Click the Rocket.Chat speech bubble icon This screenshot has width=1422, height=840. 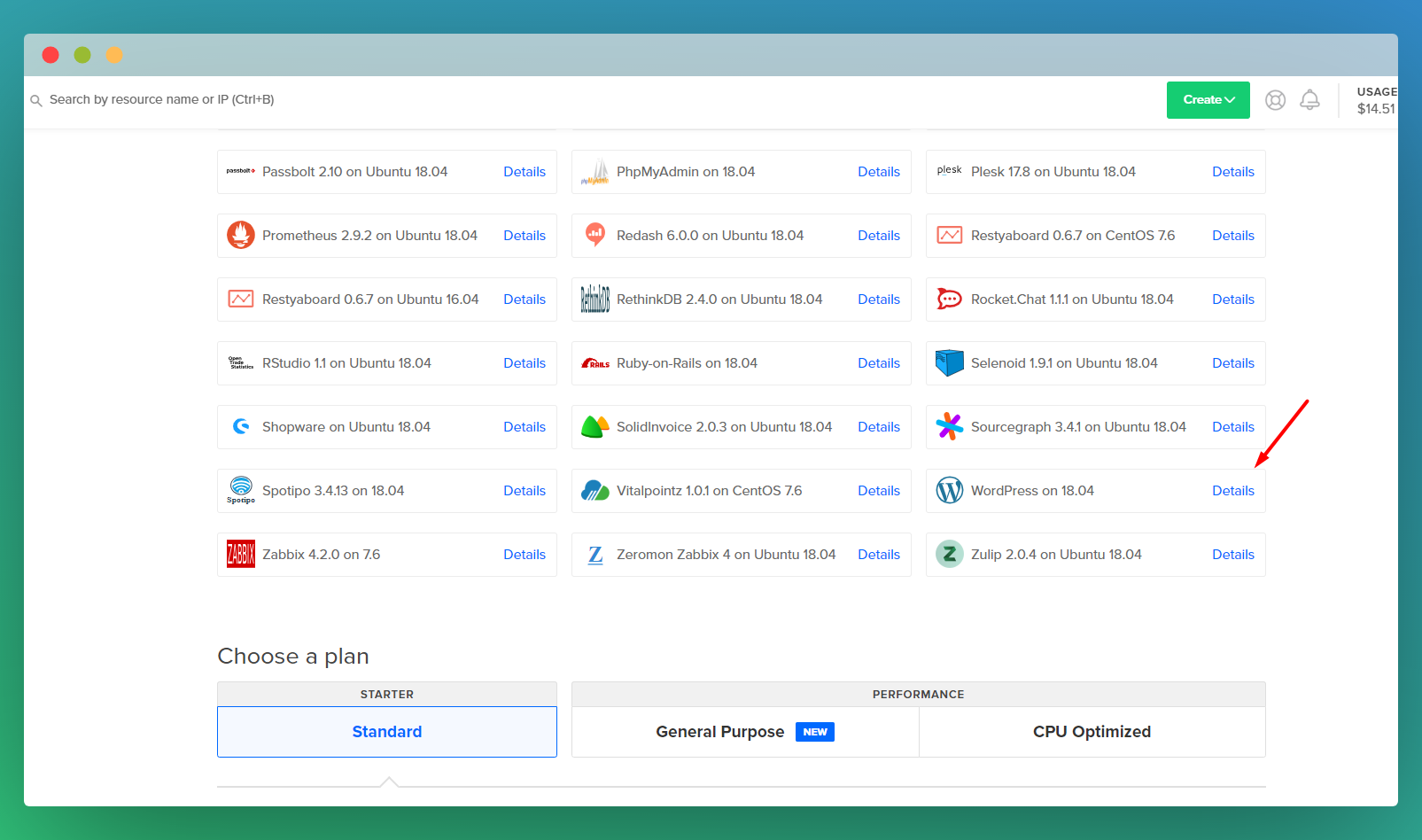click(x=950, y=299)
